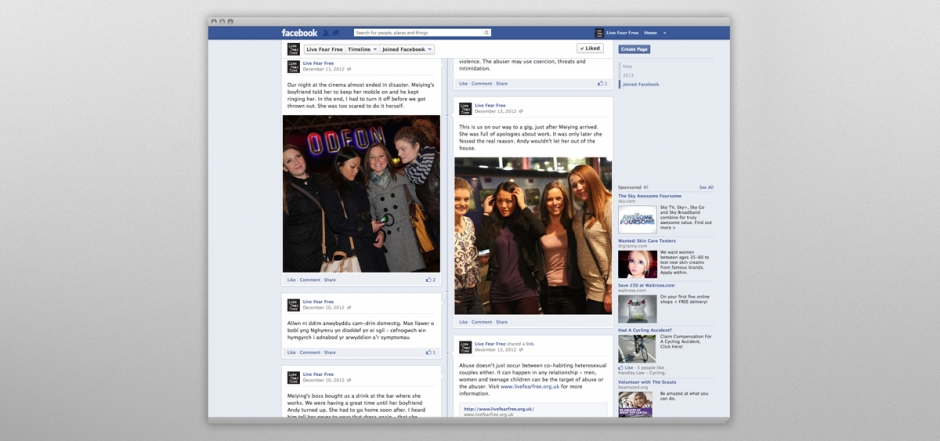Share the gig photo post
Screen dimensions: 940x441
pyautogui.click(x=502, y=322)
